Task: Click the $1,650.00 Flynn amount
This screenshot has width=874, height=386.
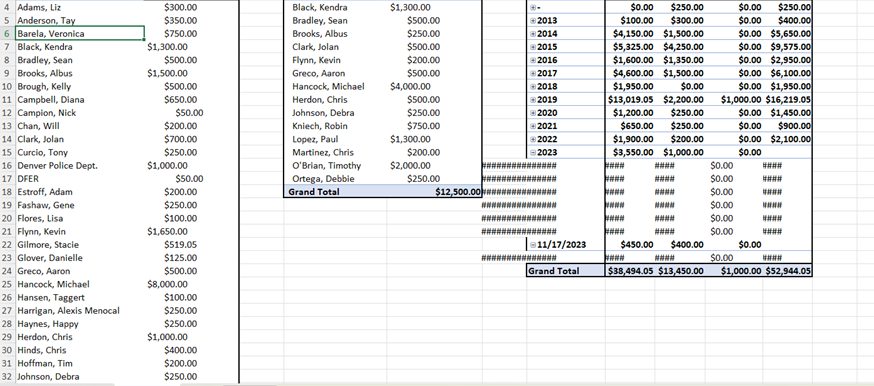Action: [x=191, y=232]
